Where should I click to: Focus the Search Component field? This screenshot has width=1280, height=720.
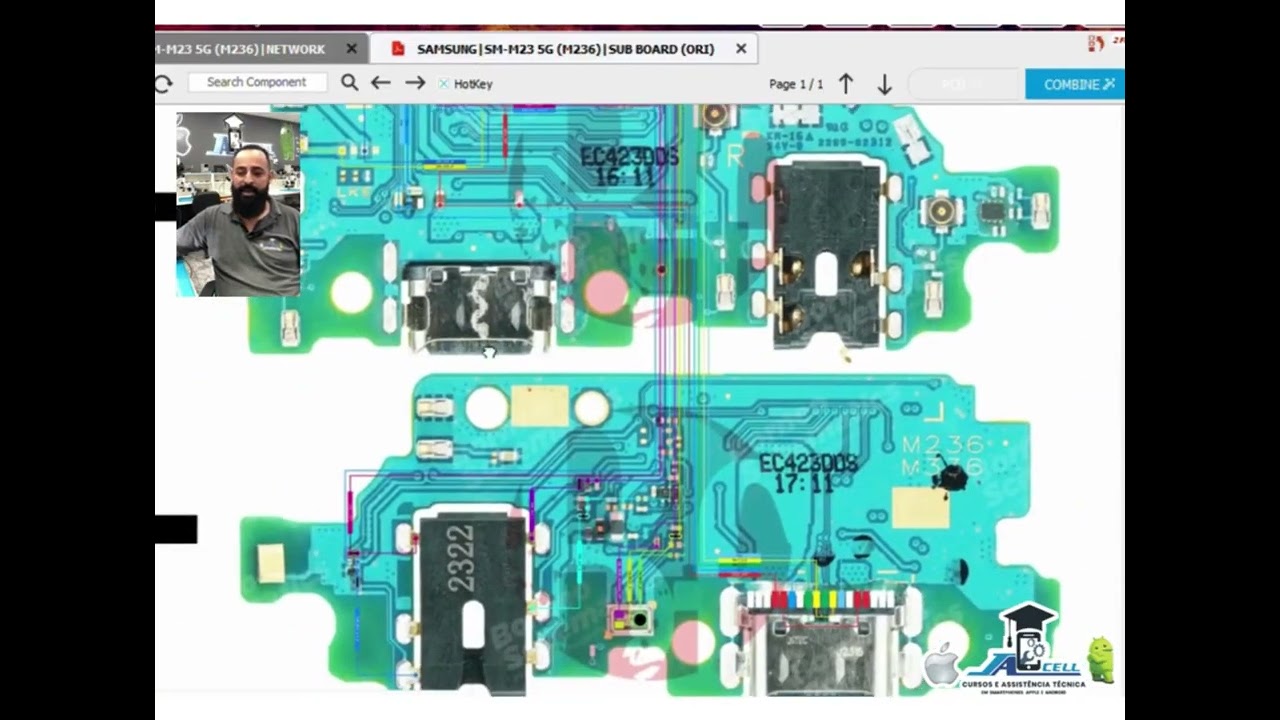pos(256,83)
